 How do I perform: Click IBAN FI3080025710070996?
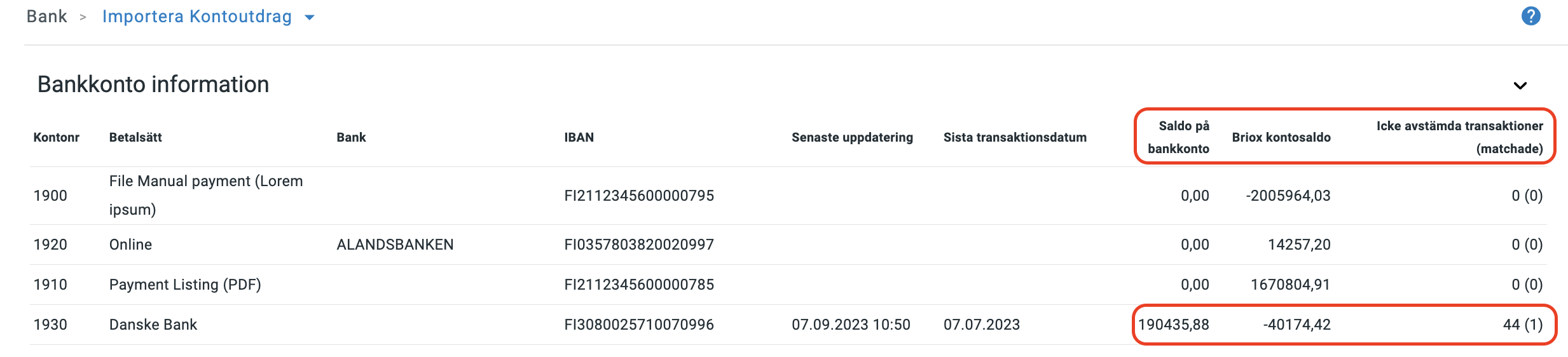click(638, 325)
